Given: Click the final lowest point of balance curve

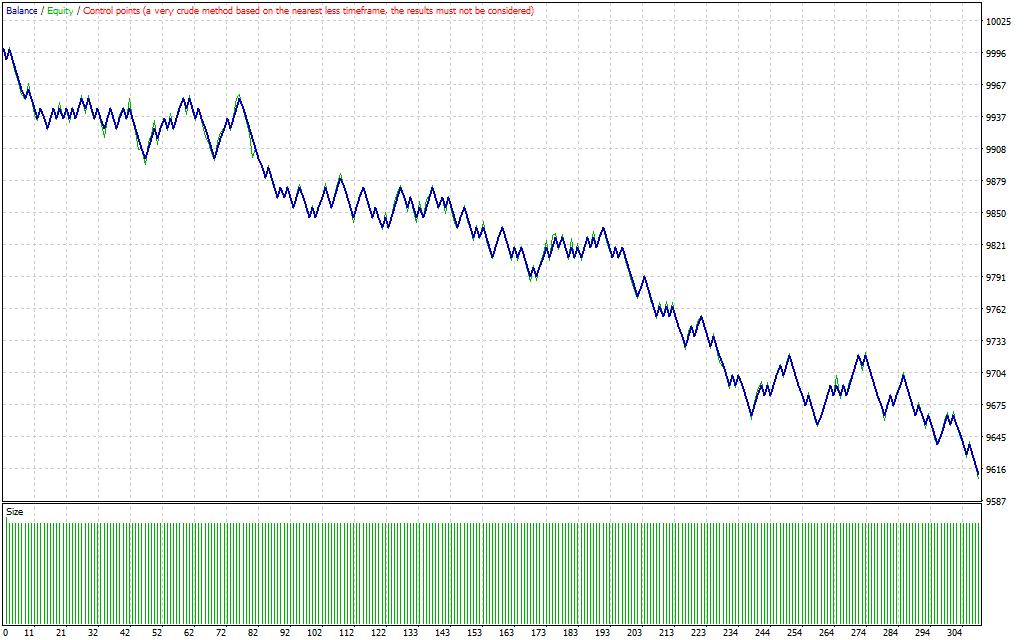Looking at the screenshot, I should click(978, 476).
